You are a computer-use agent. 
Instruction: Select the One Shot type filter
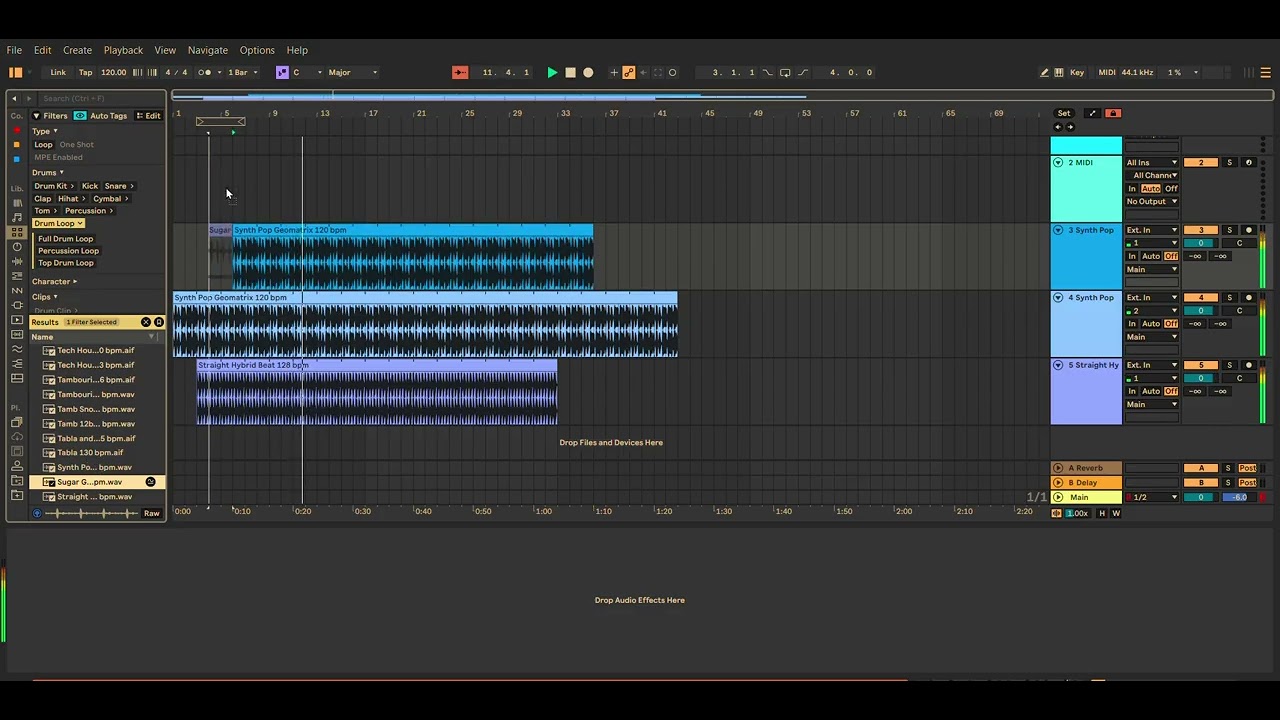click(77, 145)
